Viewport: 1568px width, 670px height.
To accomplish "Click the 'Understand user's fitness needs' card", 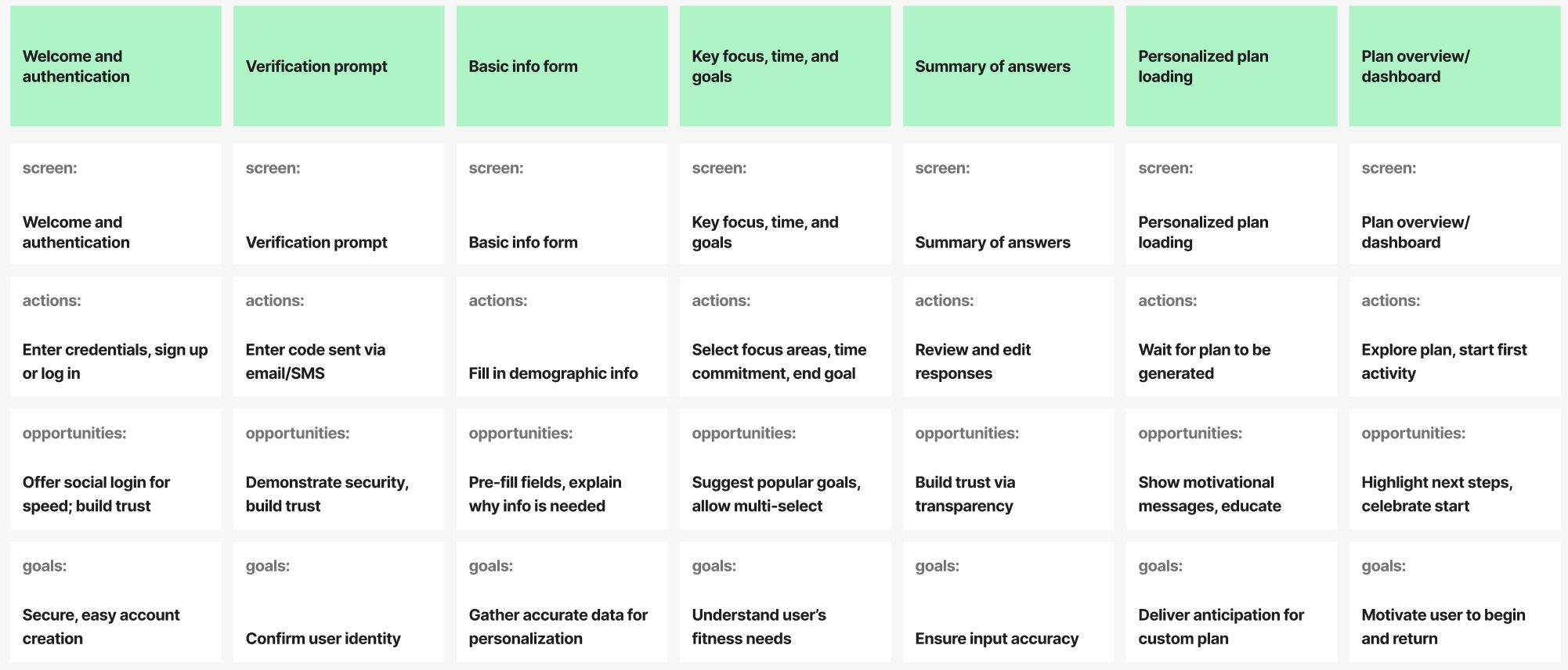I will point(785,602).
